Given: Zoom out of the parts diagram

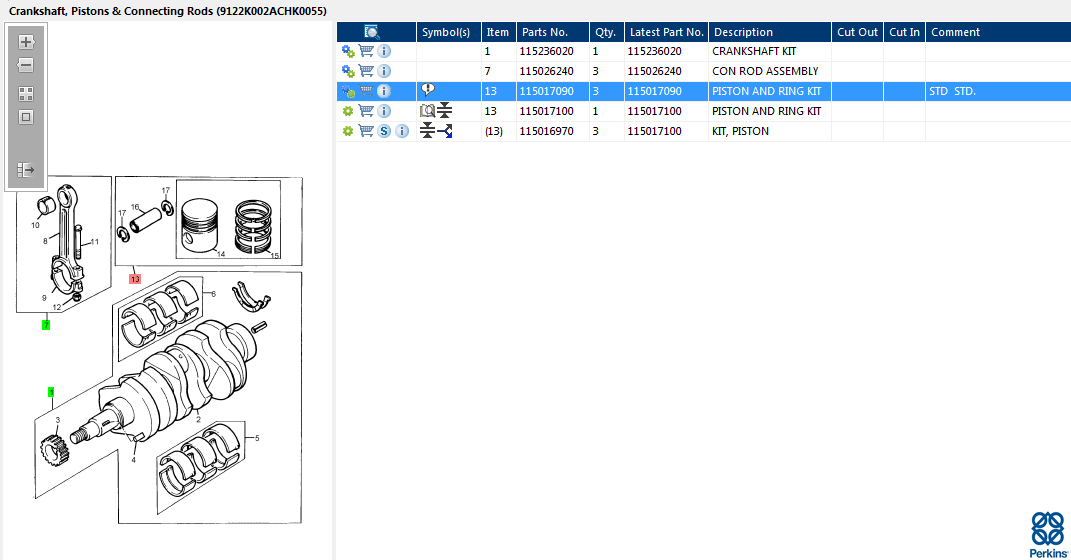Looking at the screenshot, I should pyautogui.click(x=26, y=65).
